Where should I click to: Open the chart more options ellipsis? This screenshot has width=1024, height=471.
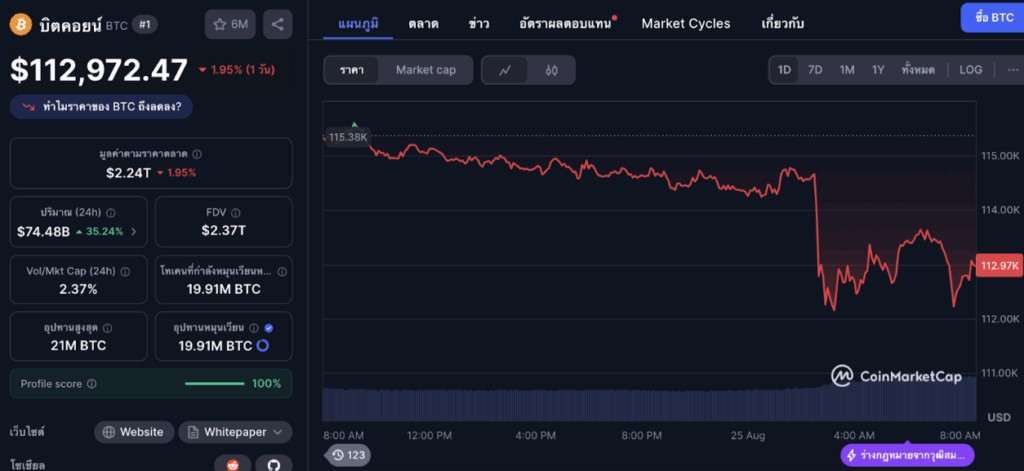tap(1013, 70)
